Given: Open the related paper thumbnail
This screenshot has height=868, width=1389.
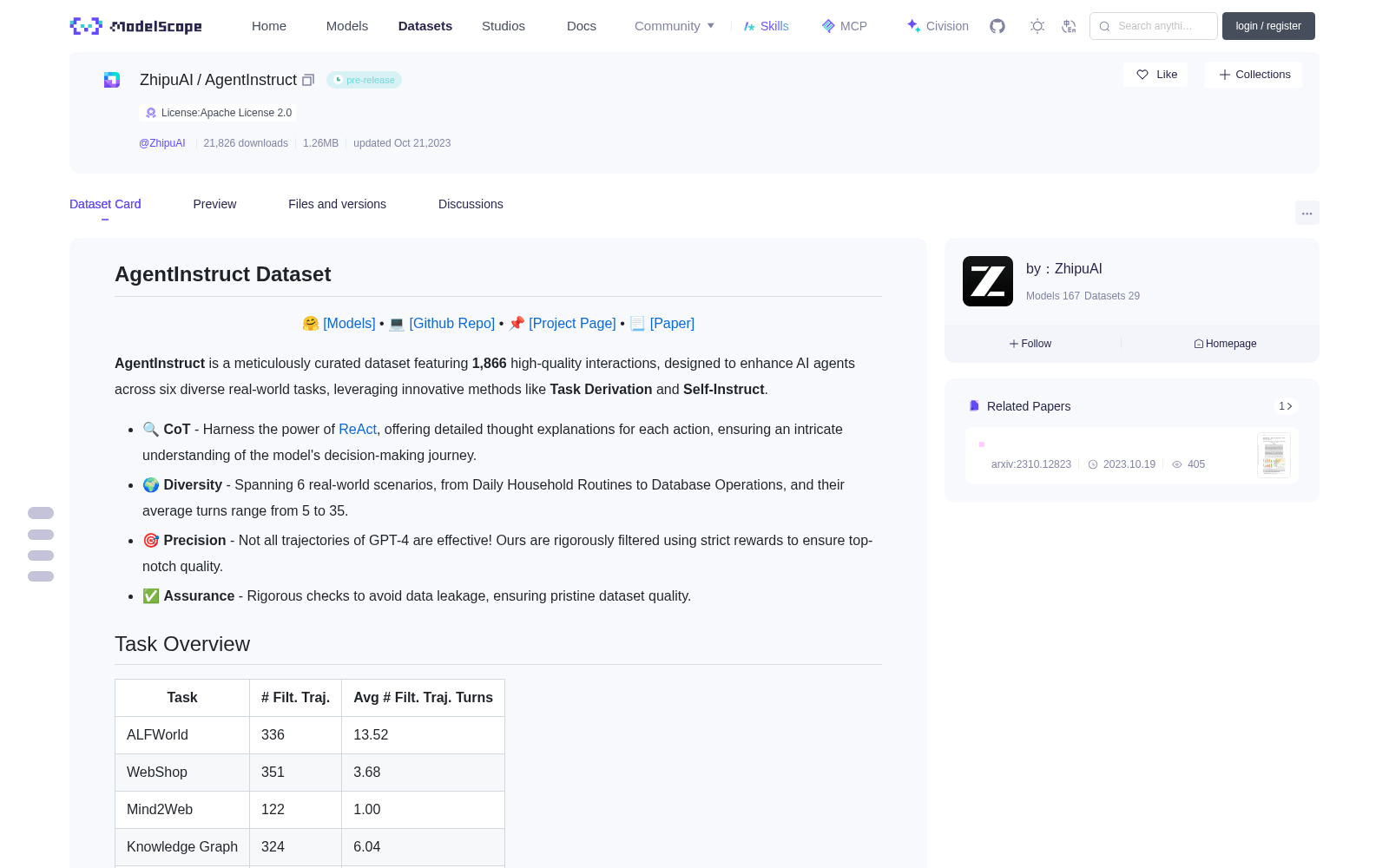Looking at the screenshot, I should click(x=1274, y=455).
